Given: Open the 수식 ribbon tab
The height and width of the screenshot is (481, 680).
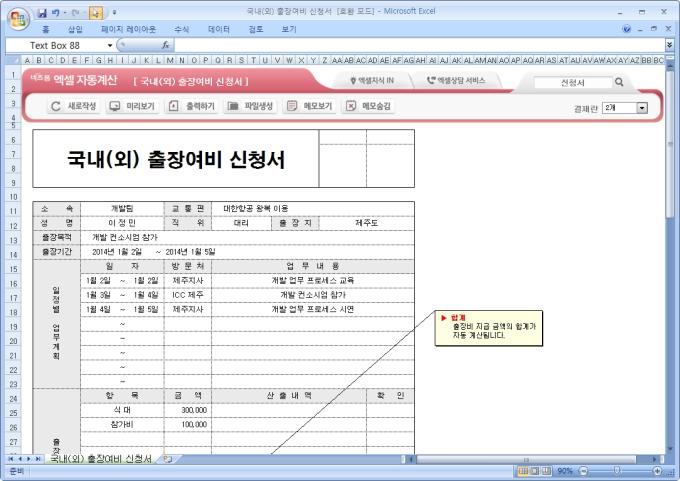Looking at the screenshot, I should (181, 30).
